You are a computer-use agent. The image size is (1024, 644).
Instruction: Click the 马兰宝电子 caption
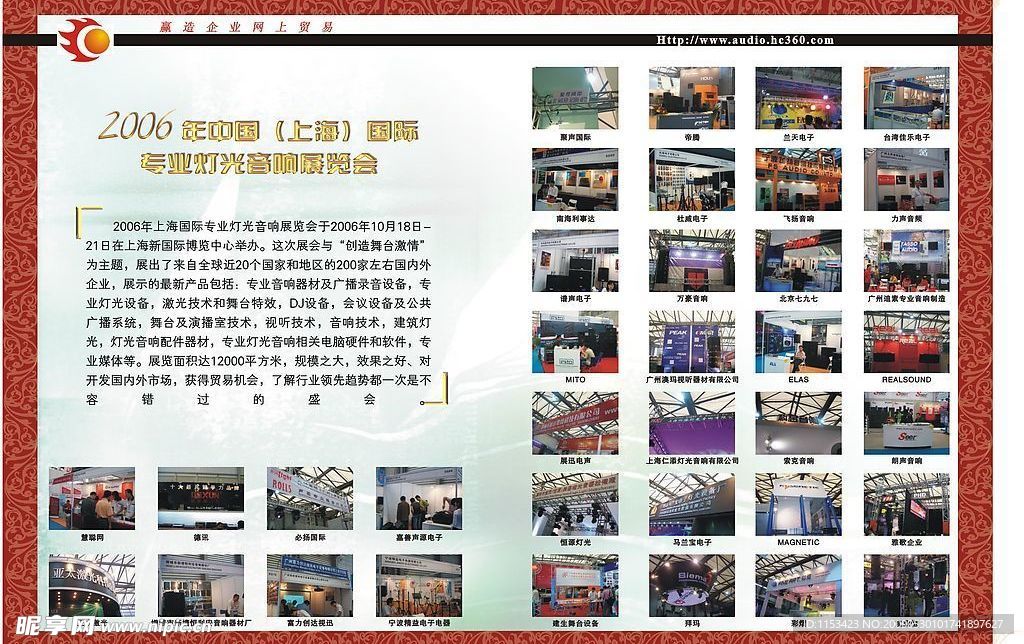[692, 542]
